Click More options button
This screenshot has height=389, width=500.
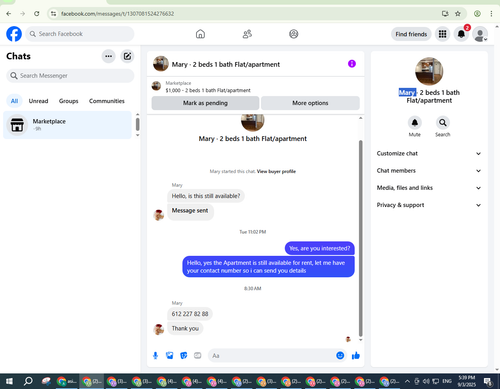pyautogui.click(x=310, y=103)
